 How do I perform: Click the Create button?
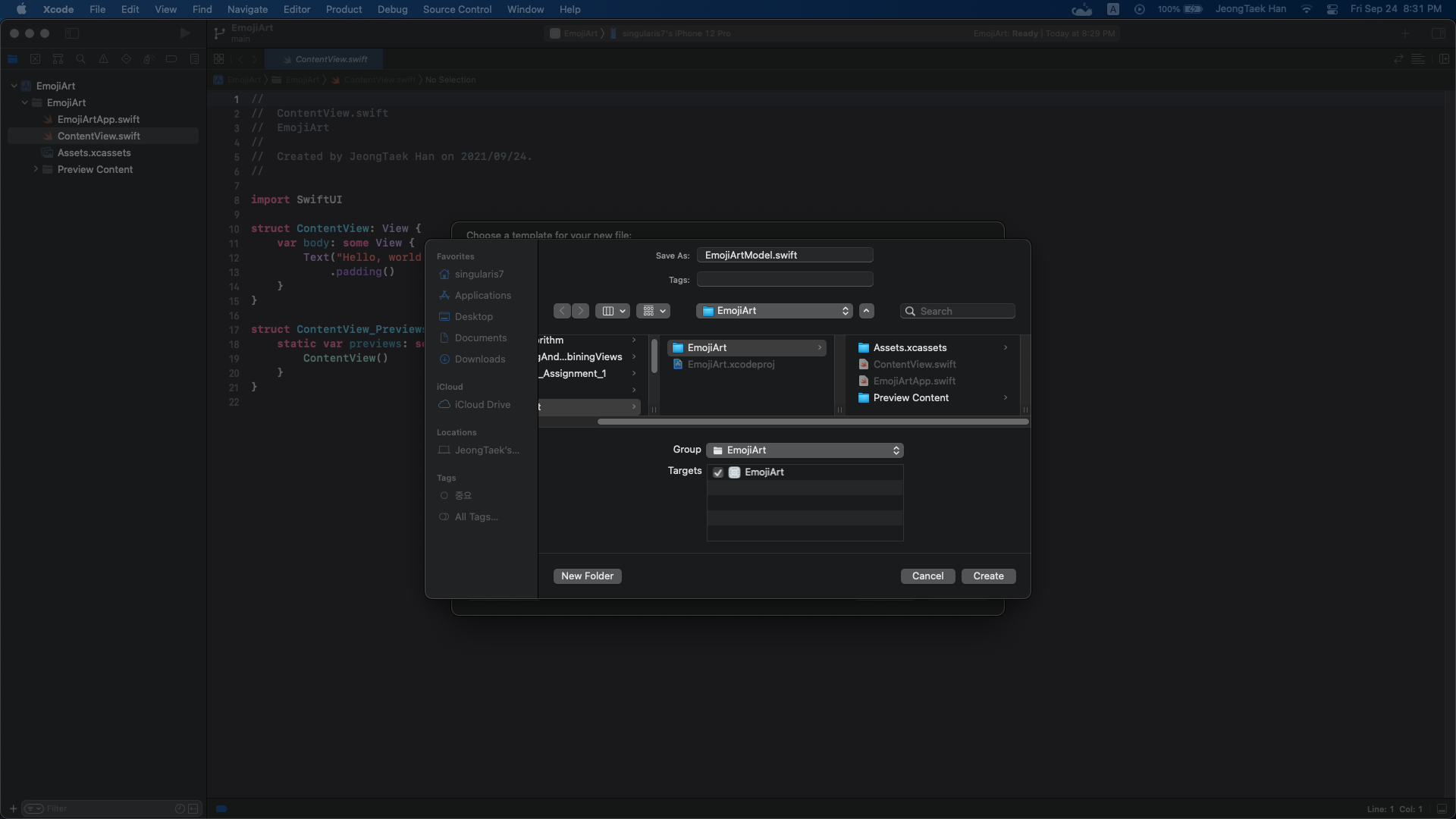(x=988, y=576)
